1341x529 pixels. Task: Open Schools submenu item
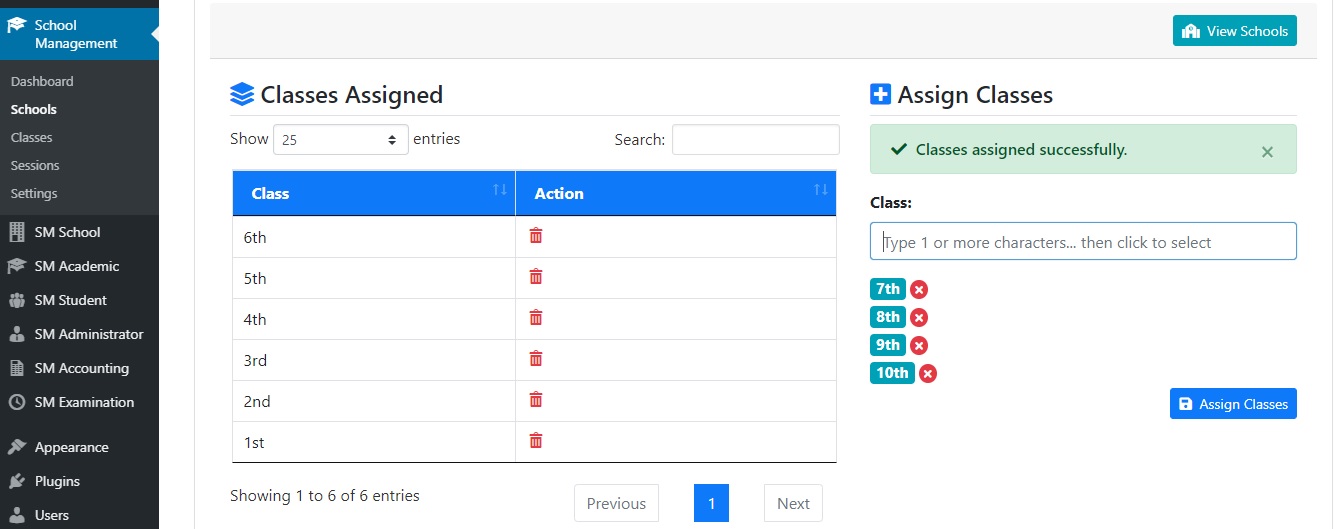point(34,109)
